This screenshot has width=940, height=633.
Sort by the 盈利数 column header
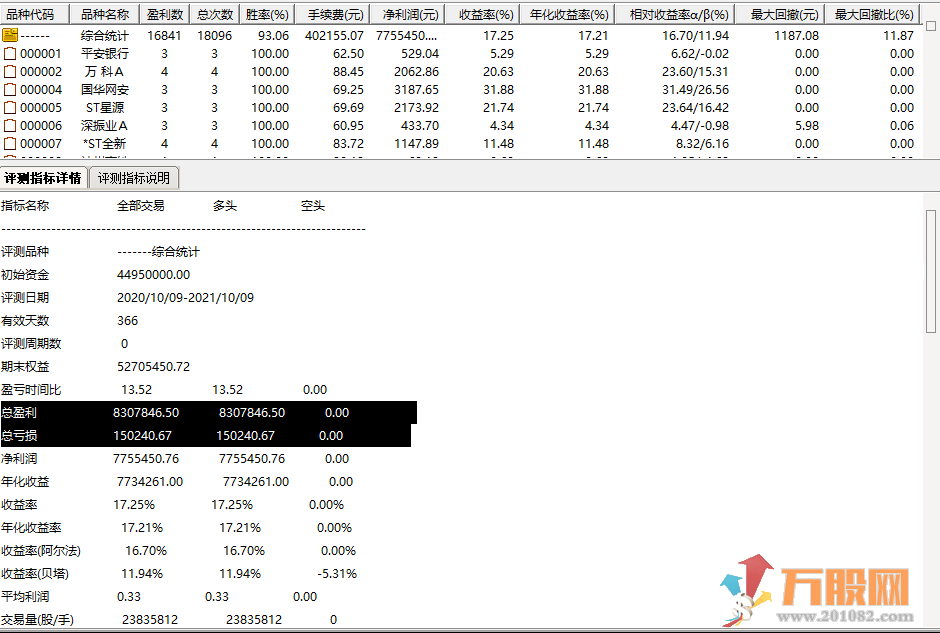tap(164, 14)
